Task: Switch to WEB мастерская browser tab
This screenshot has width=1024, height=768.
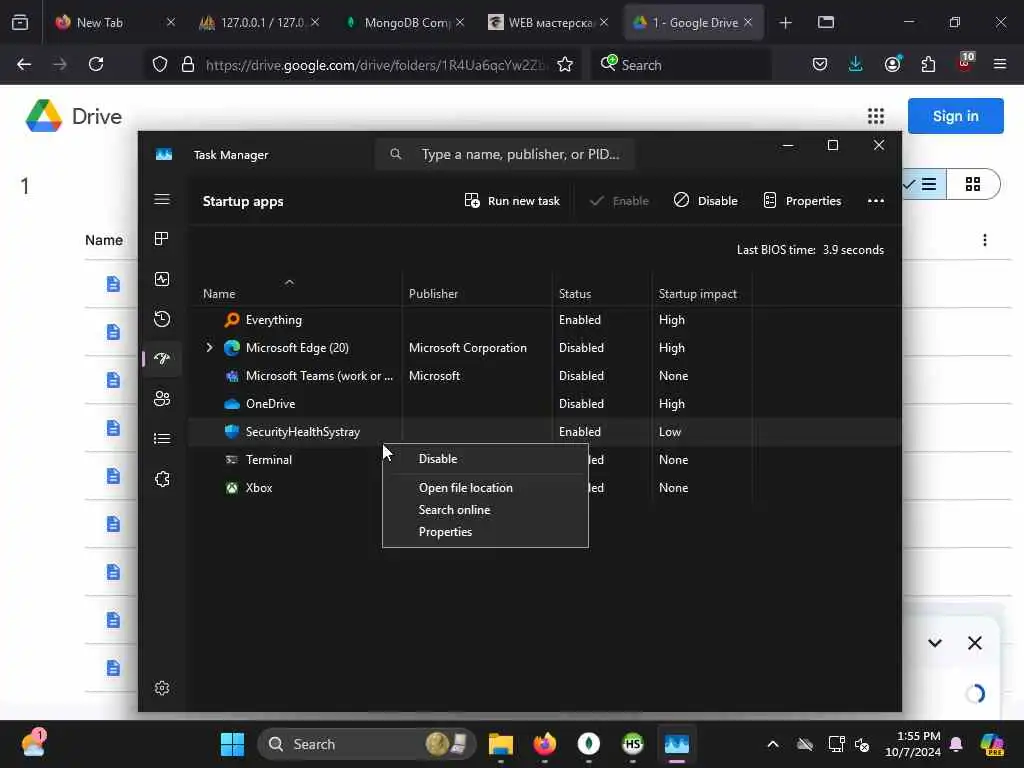Action: (x=549, y=23)
